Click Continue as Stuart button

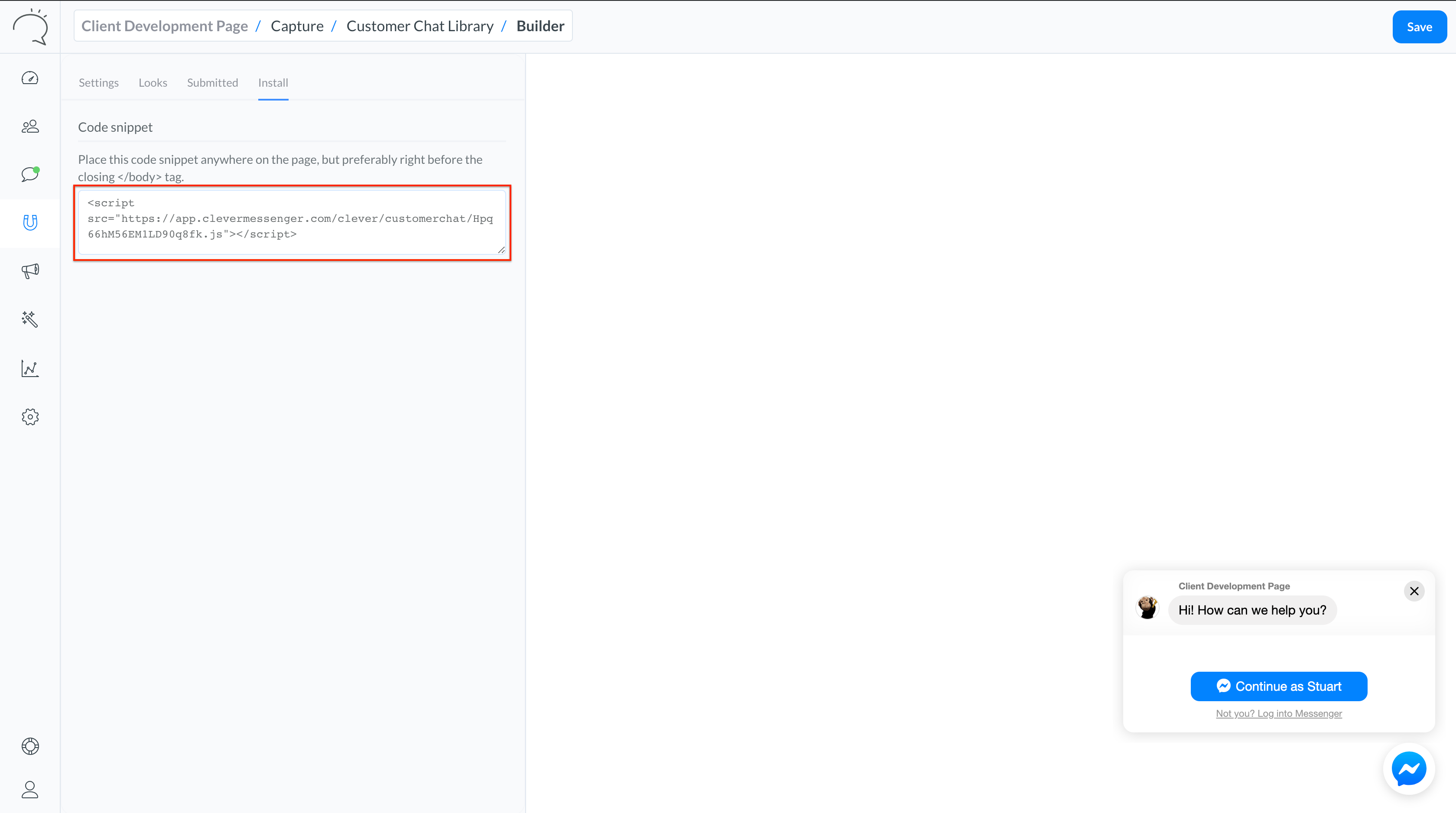coord(1278,686)
